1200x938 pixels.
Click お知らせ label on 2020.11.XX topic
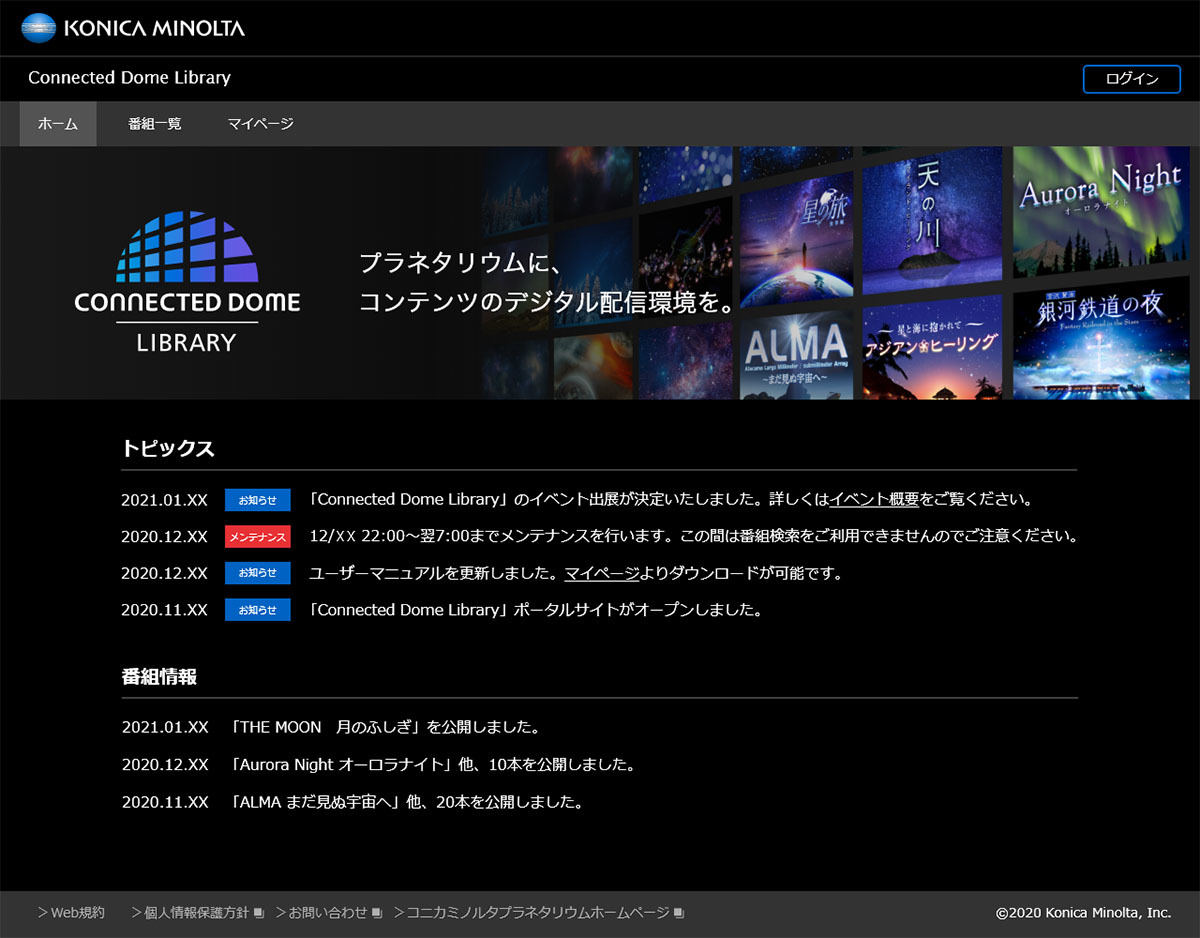258,610
